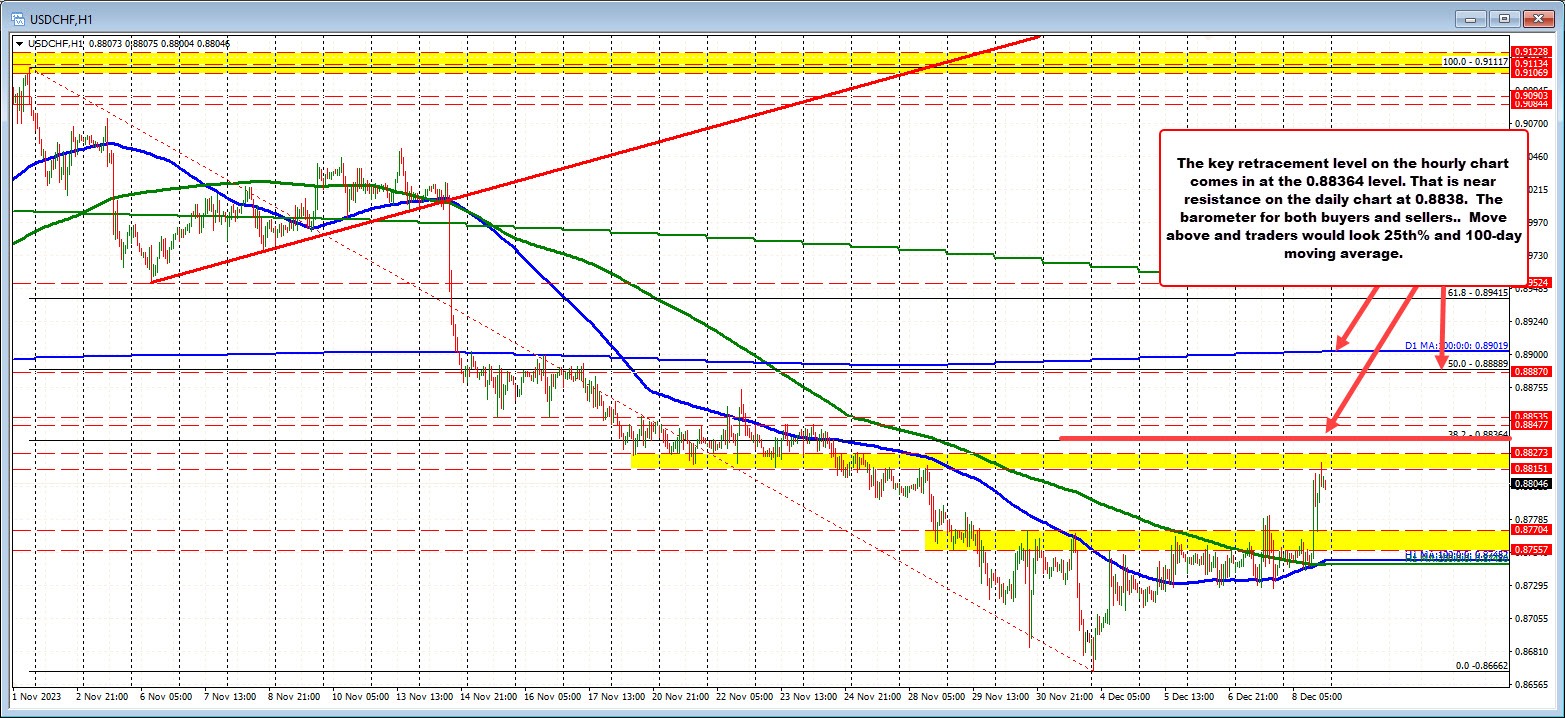Viewport: 1565px width, 718px height.
Task: Collapse the OHLC quote line via the black triangle
Action: pyautogui.click(x=20, y=44)
